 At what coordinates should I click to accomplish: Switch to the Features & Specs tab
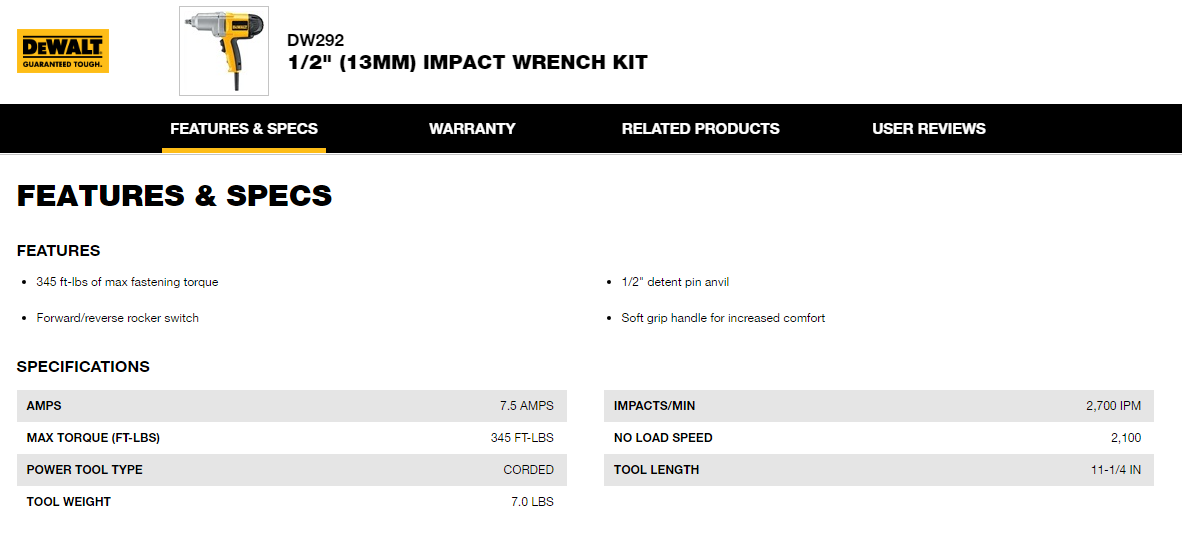pyautogui.click(x=244, y=129)
